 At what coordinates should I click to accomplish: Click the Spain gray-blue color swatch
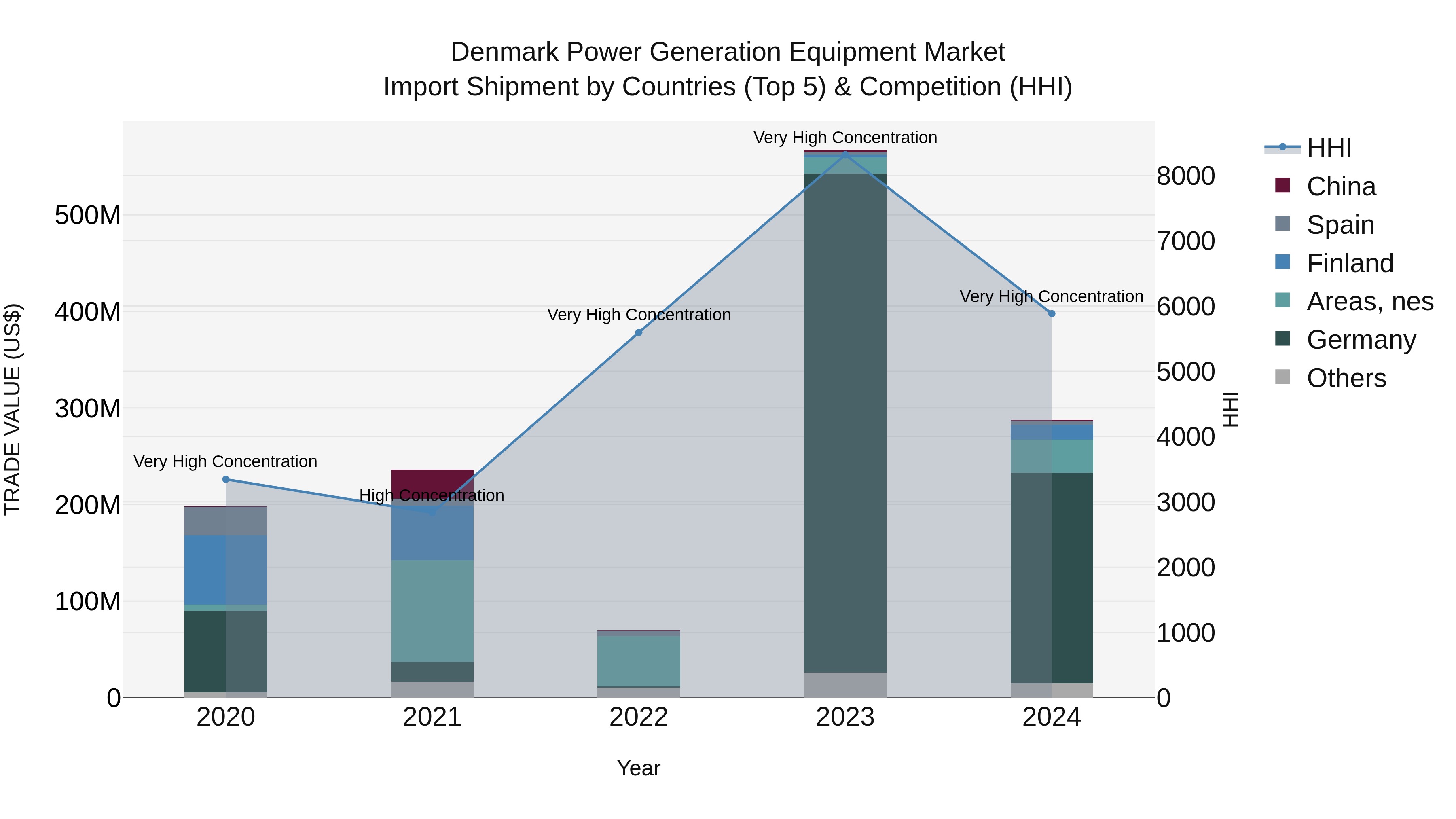1282,223
